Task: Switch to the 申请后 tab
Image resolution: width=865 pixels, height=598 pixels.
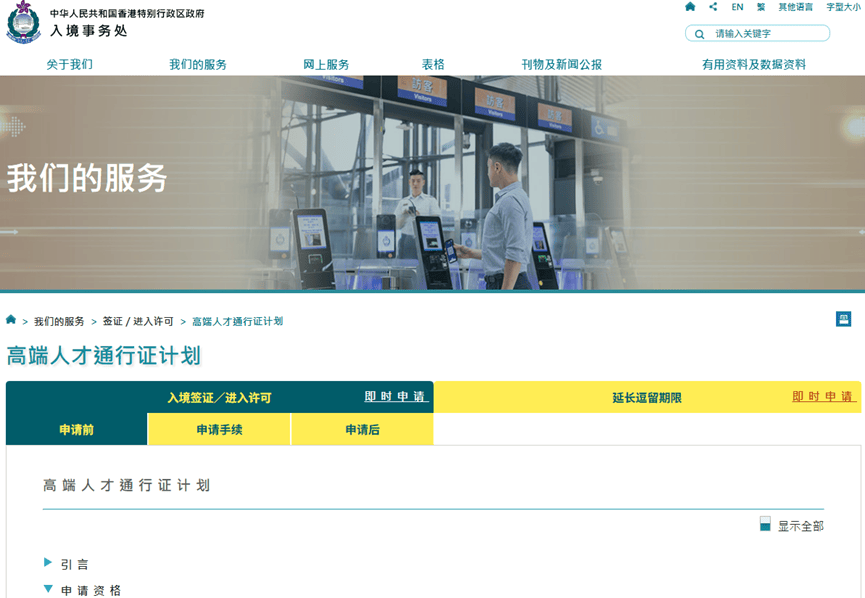Action: [362, 430]
